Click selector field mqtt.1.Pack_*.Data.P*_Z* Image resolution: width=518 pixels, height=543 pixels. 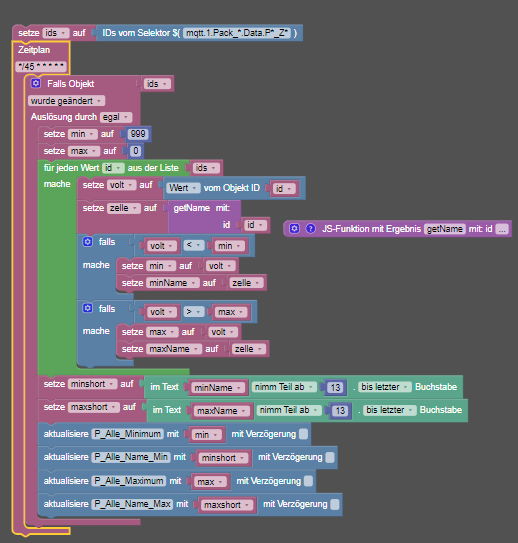click(x=236, y=33)
